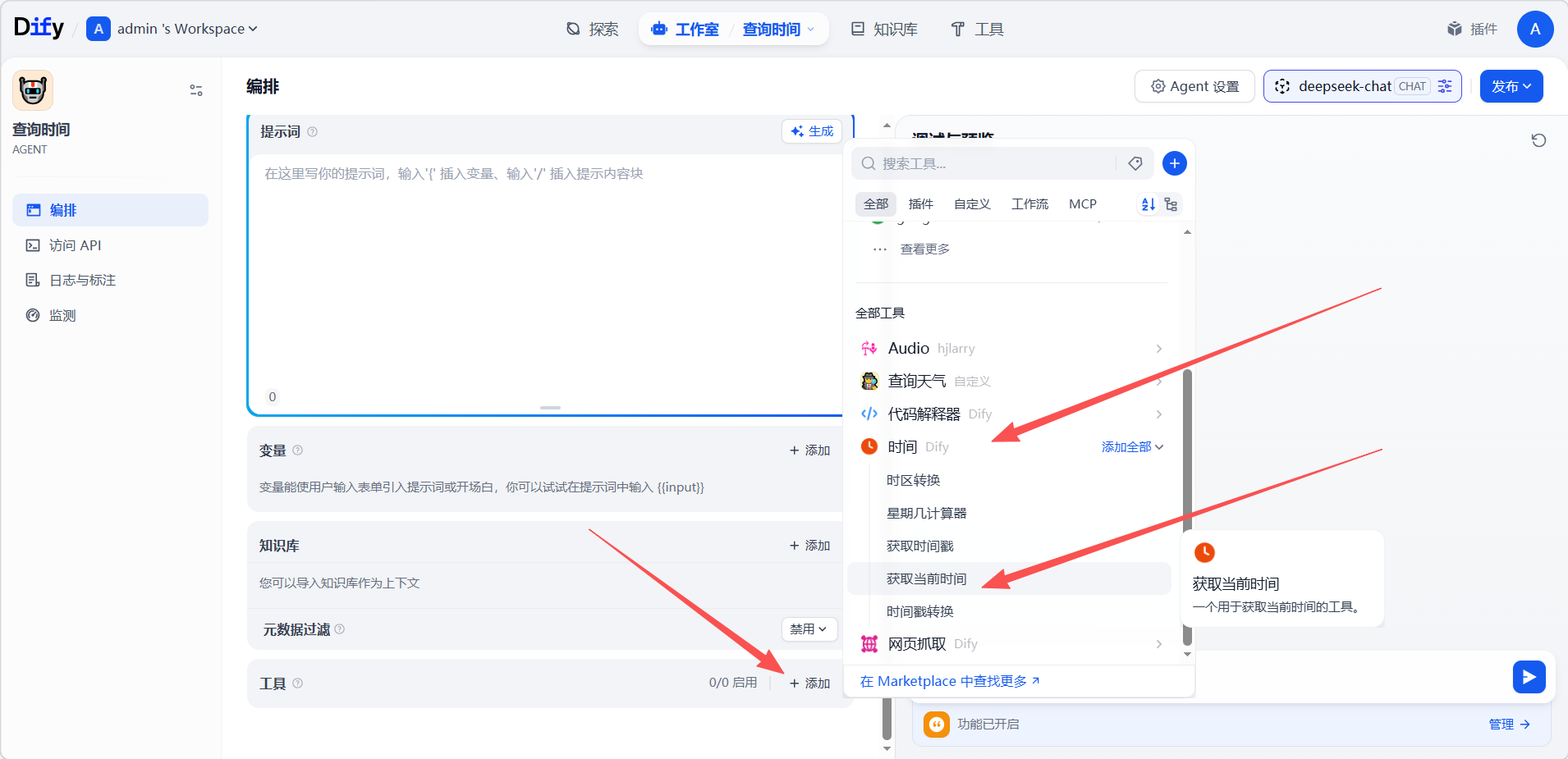Image resolution: width=1568 pixels, height=759 pixels.
Task: Click the 时间 clock tool icon
Action: [869, 446]
